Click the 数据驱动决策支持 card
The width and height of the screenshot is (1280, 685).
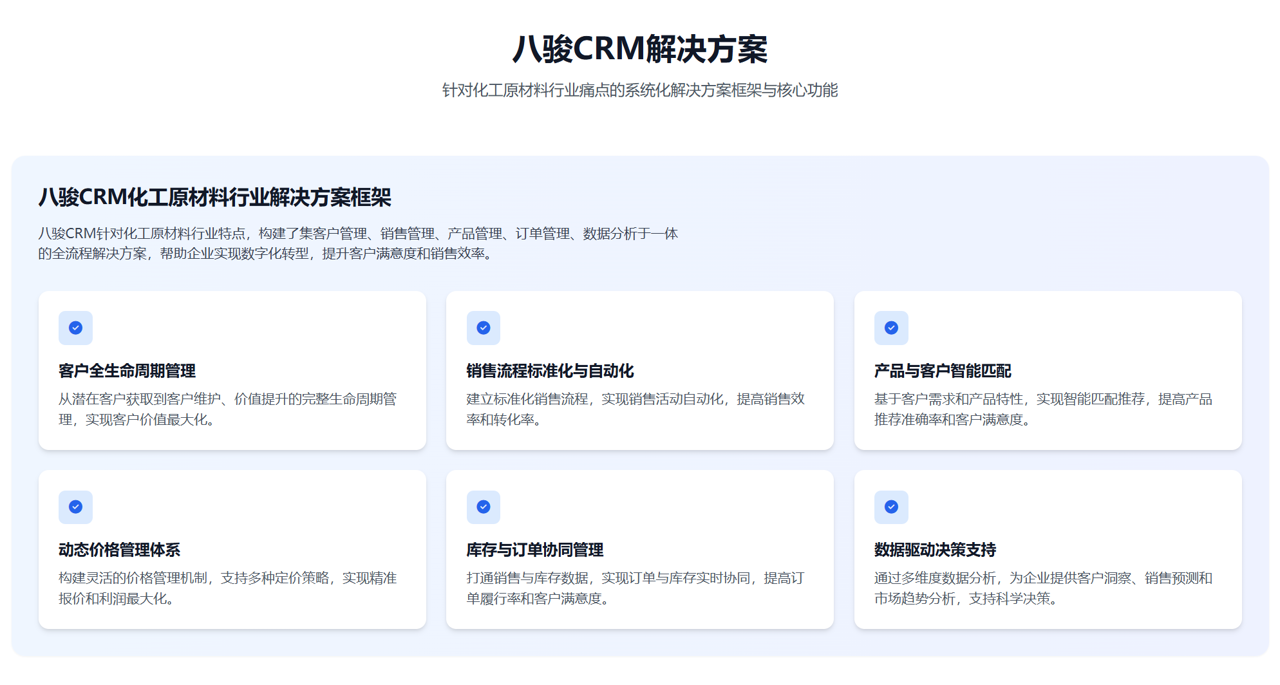[x=1047, y=549]
